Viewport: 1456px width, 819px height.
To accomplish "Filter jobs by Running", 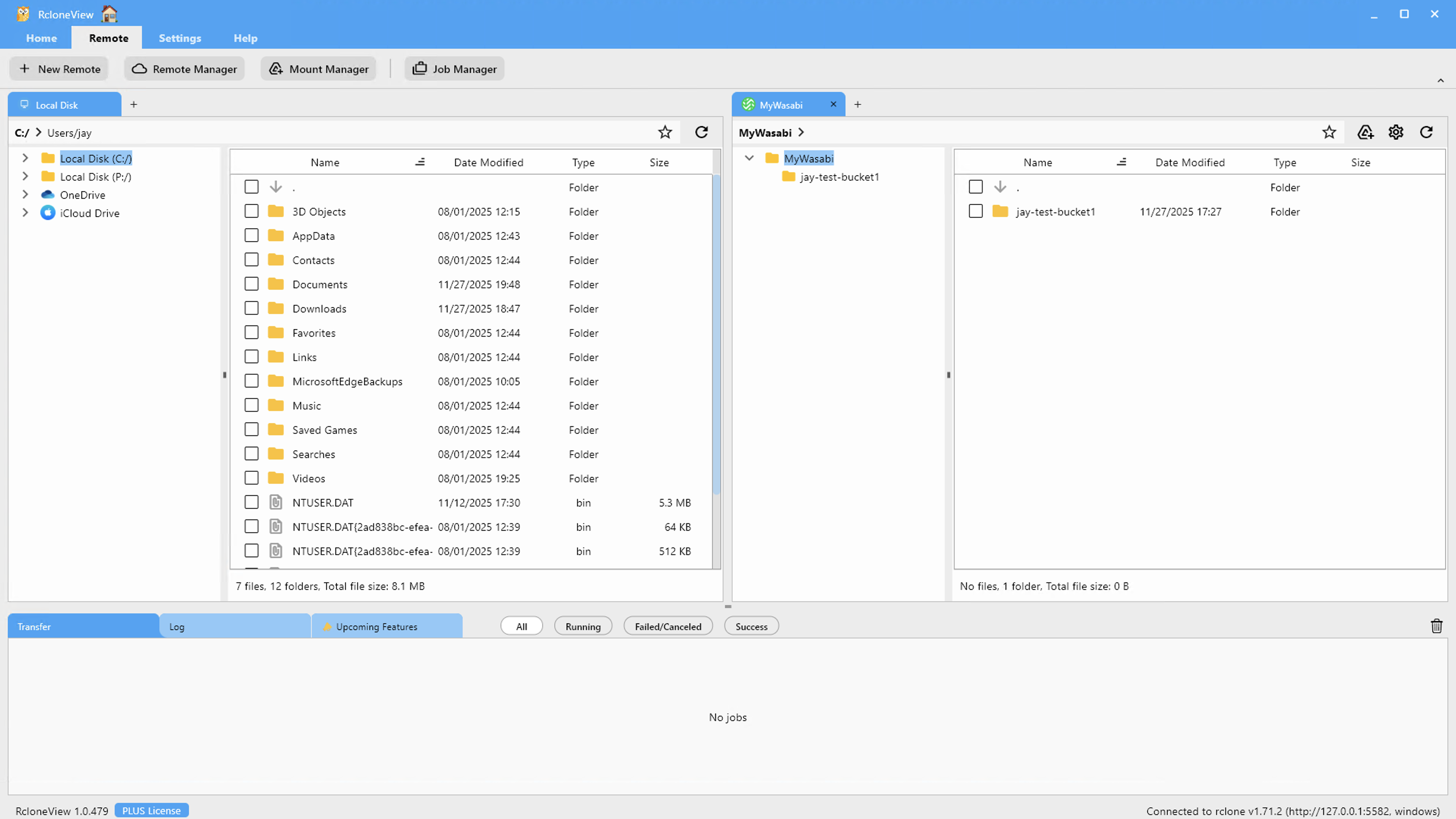I will [x=583, y=626].
